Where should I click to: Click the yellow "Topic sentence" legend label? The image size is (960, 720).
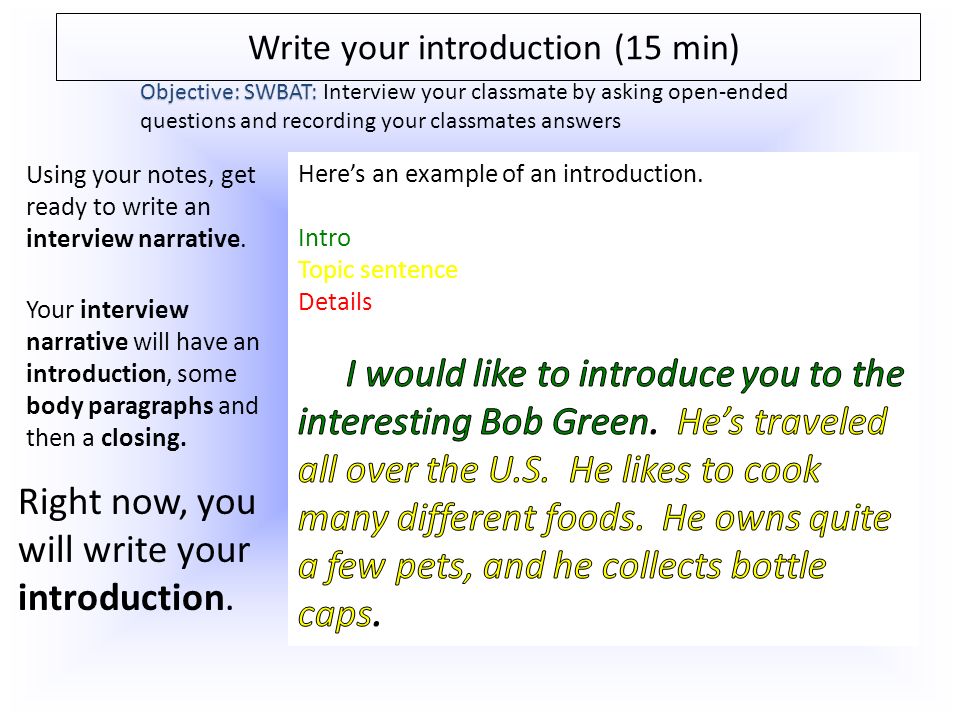[378, 270]
